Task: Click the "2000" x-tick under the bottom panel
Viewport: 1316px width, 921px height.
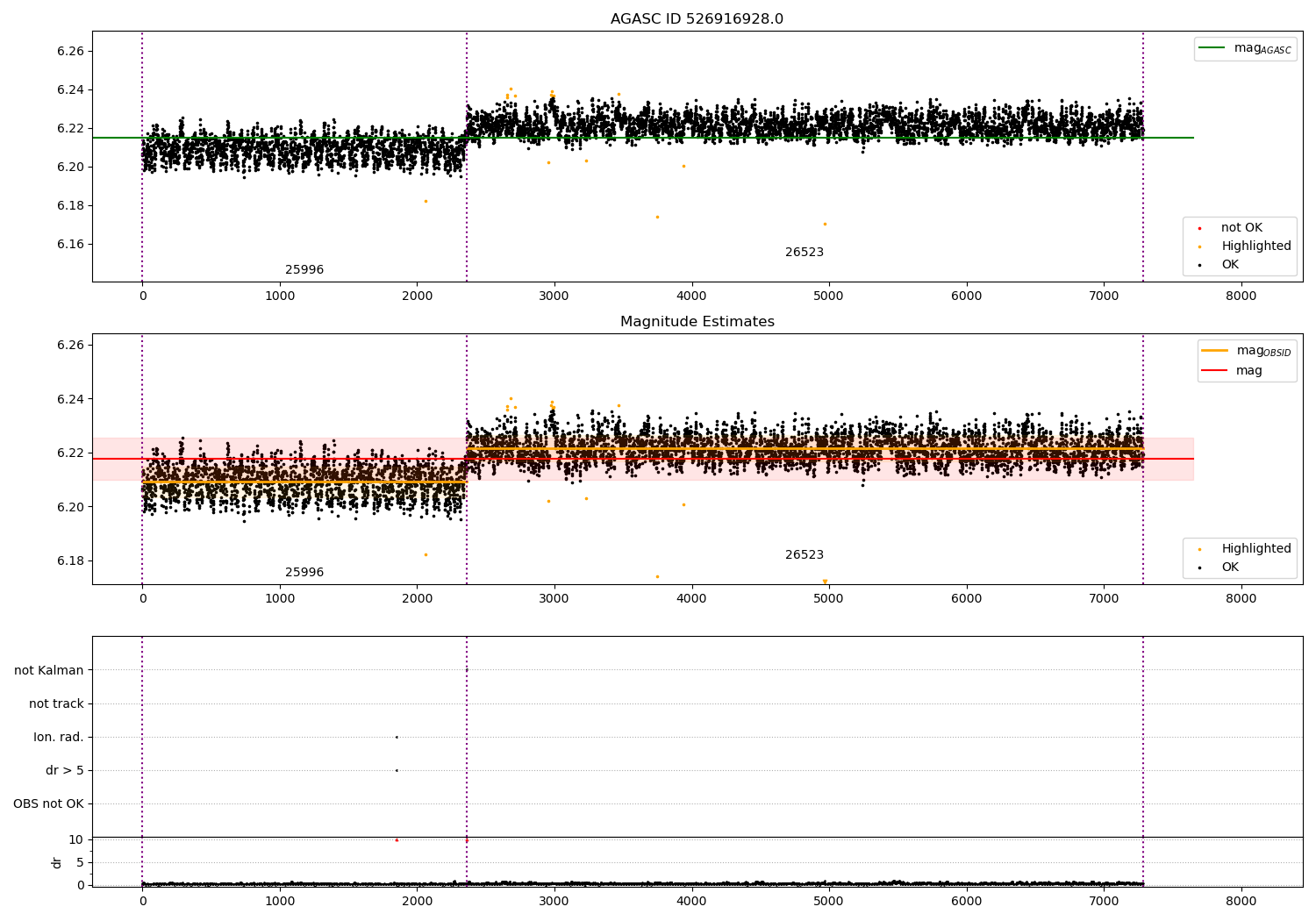Action: (x=417, y=902)
